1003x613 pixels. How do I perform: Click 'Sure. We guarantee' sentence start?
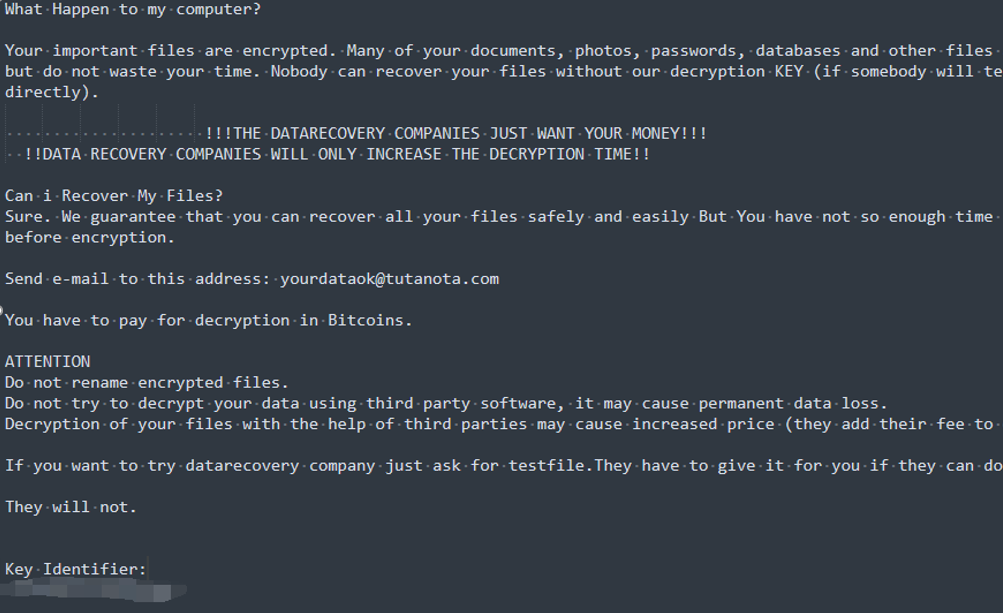[x=90, y=217]
